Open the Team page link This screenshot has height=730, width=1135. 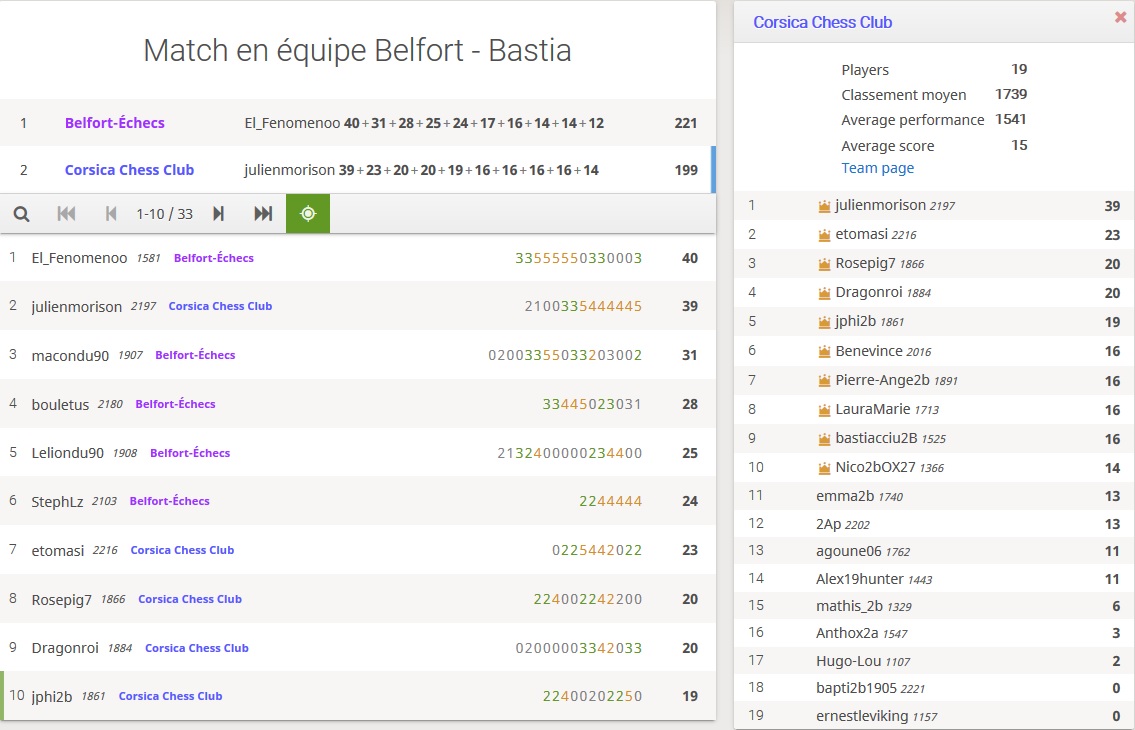pos(877,168)
